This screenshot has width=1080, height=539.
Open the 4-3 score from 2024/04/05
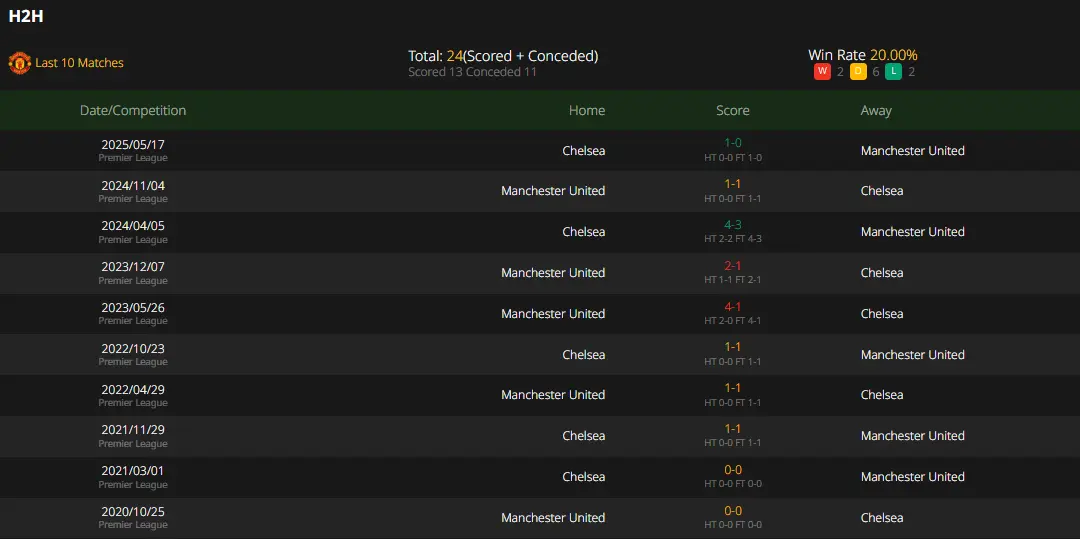point(733,224)
